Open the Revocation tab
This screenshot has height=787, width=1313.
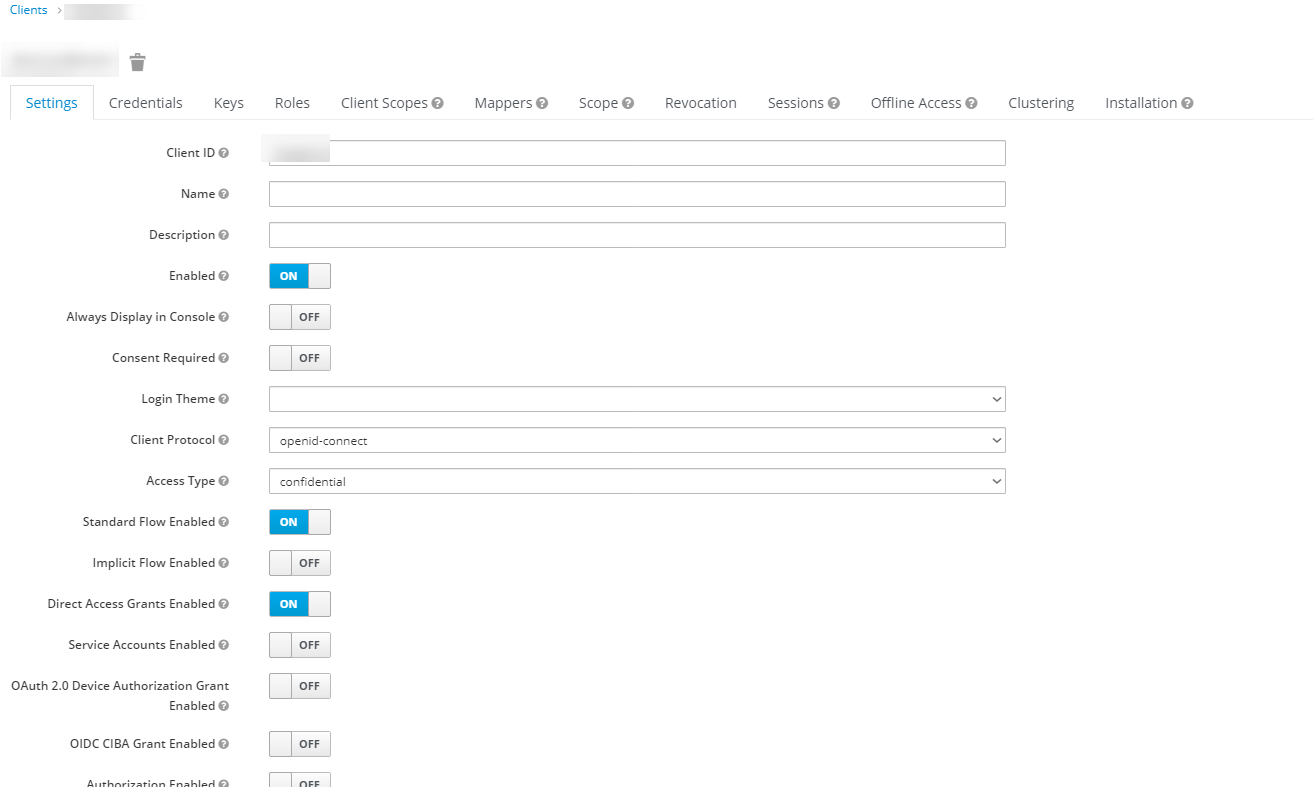701,103
